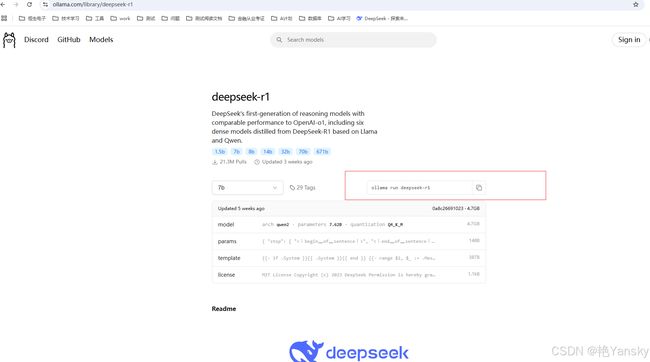This screenshot has height=362, width=650.
Task: Select the 70b size tag
Action: click(x=303, y=152)
